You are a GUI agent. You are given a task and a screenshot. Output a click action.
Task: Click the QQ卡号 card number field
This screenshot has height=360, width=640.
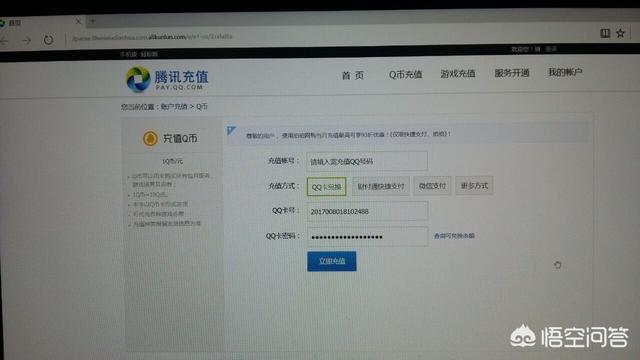tap(367, 211)
